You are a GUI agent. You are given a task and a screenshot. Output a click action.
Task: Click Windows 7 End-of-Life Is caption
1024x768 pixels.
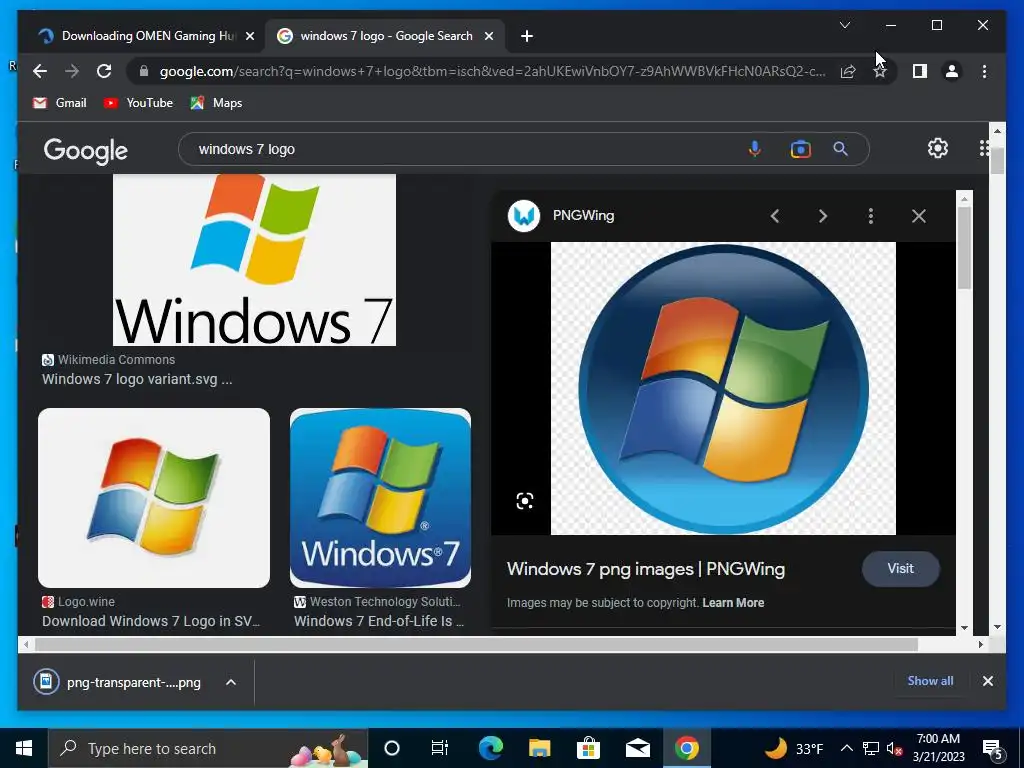[379, 621]
